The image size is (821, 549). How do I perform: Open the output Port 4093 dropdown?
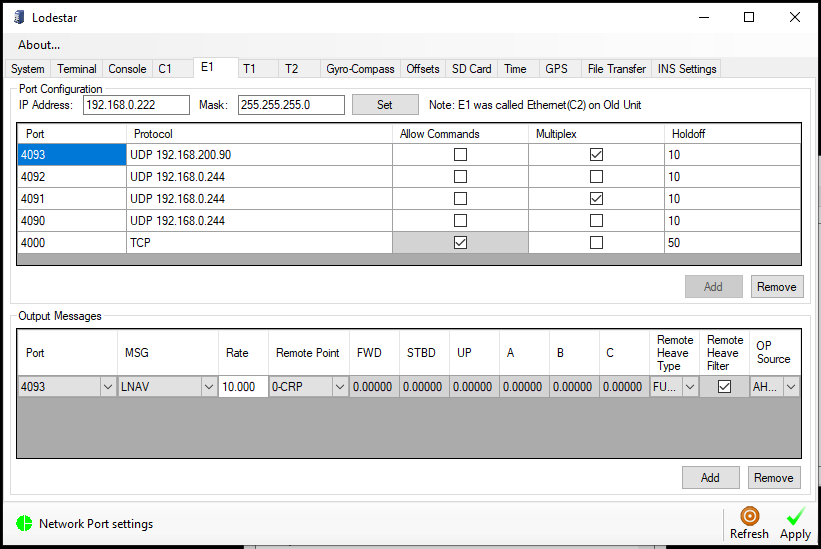point(107,387)
